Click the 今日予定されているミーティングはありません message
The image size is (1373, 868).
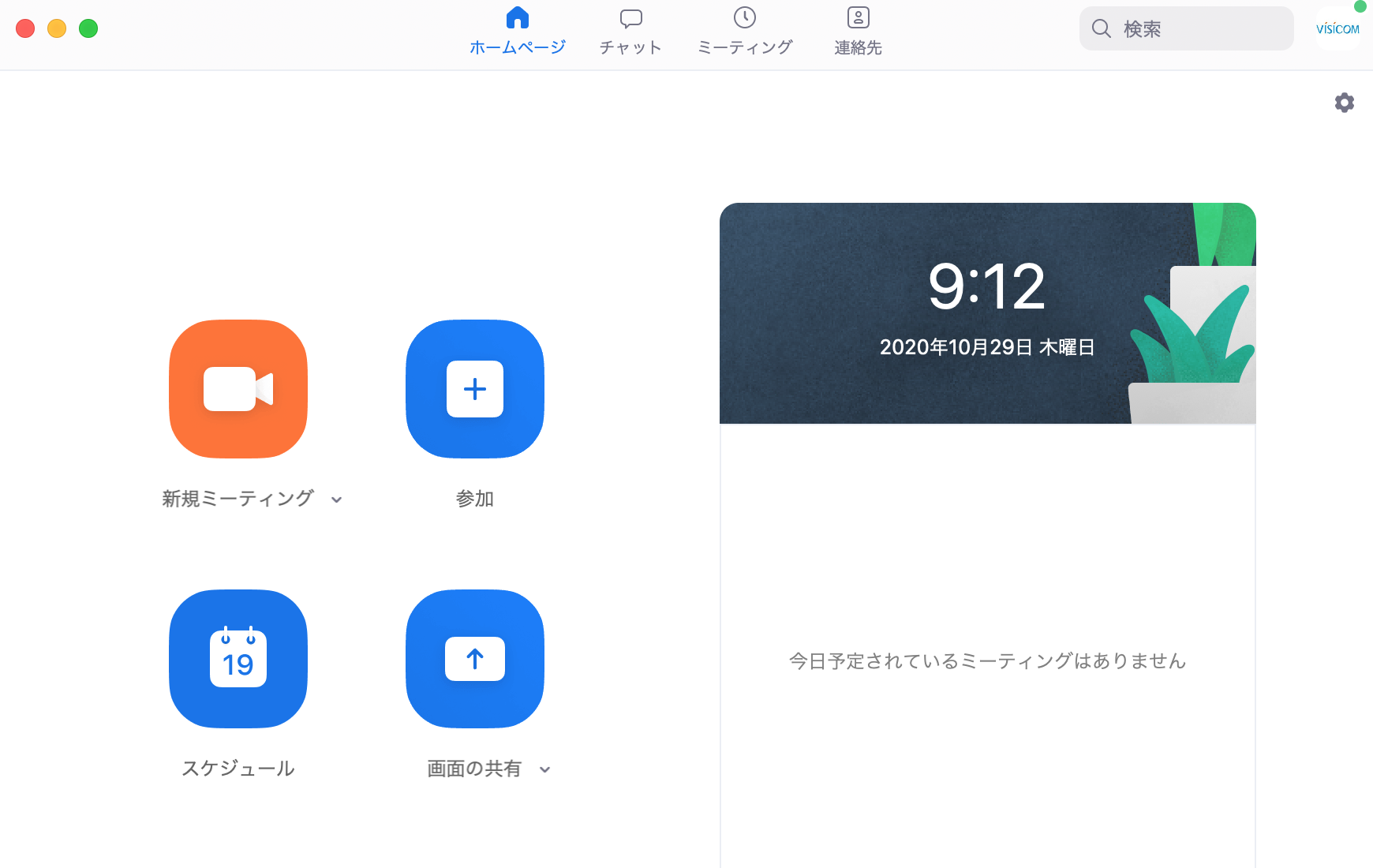click(988, 661)
